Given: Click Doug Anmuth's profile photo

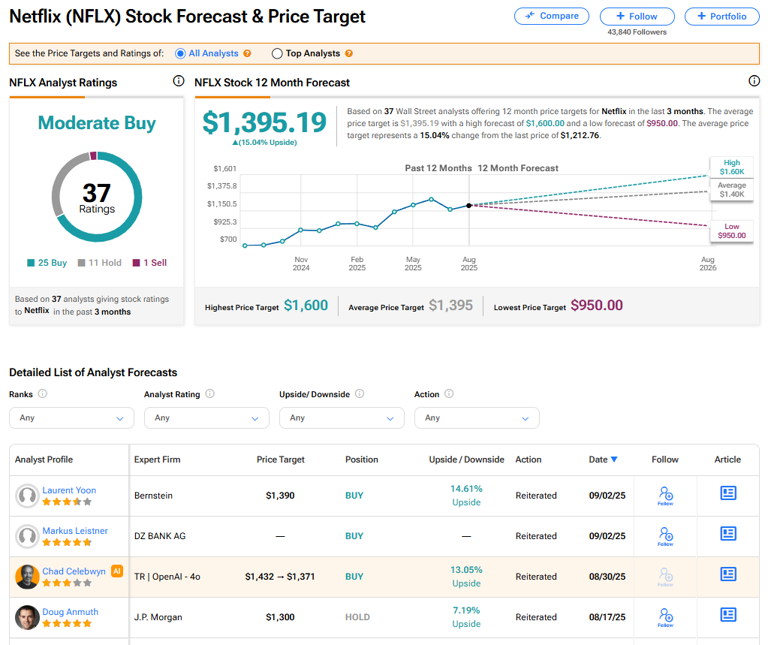Looking at the screenshot, I should (x=27, y=618).
